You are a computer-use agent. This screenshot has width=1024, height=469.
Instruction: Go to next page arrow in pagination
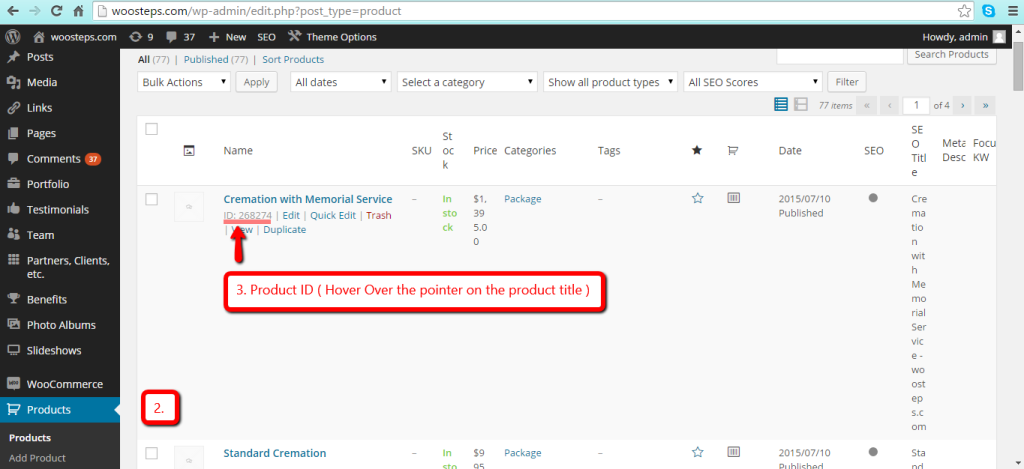coord(963,105)
